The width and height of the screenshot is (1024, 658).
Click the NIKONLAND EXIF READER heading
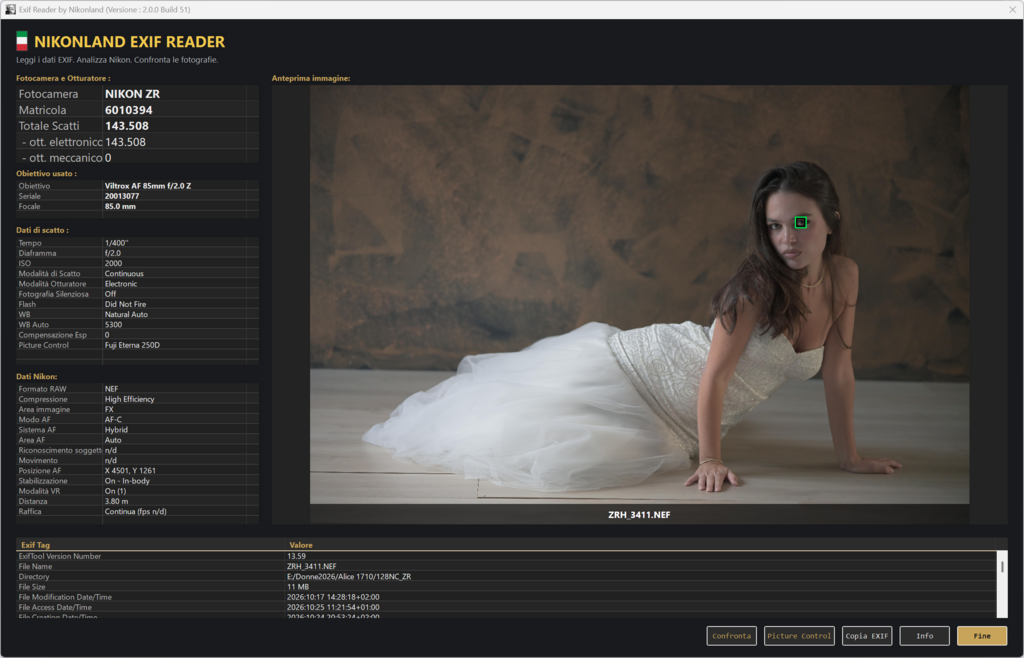coord(129,42)
